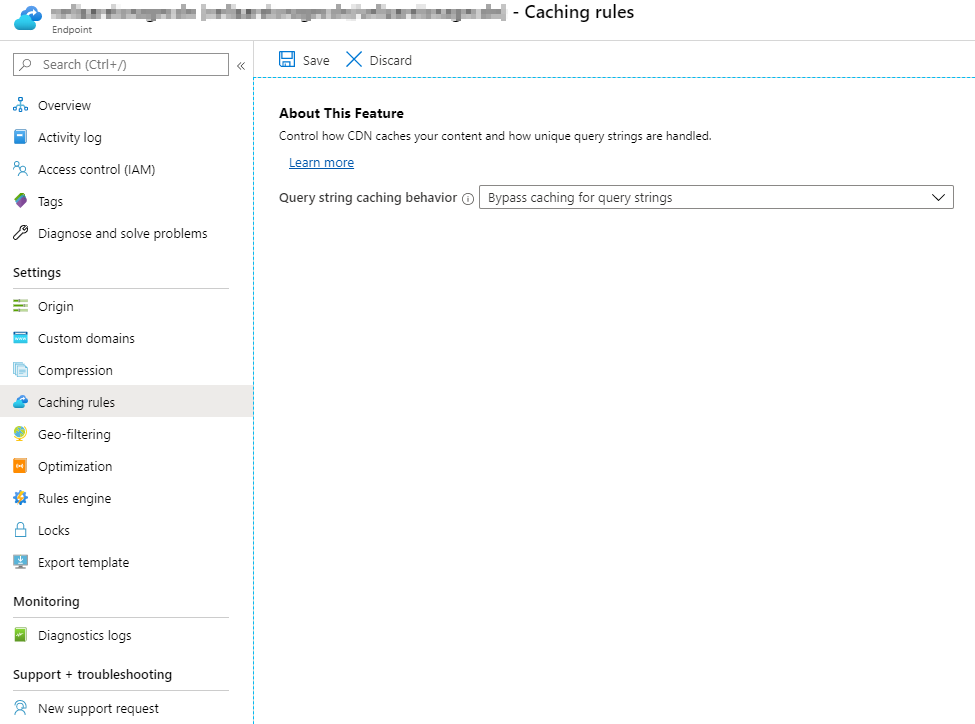Screen dimensions: 975x724
Task: Click the Monitoring section heading
Action: pos(46,601)
